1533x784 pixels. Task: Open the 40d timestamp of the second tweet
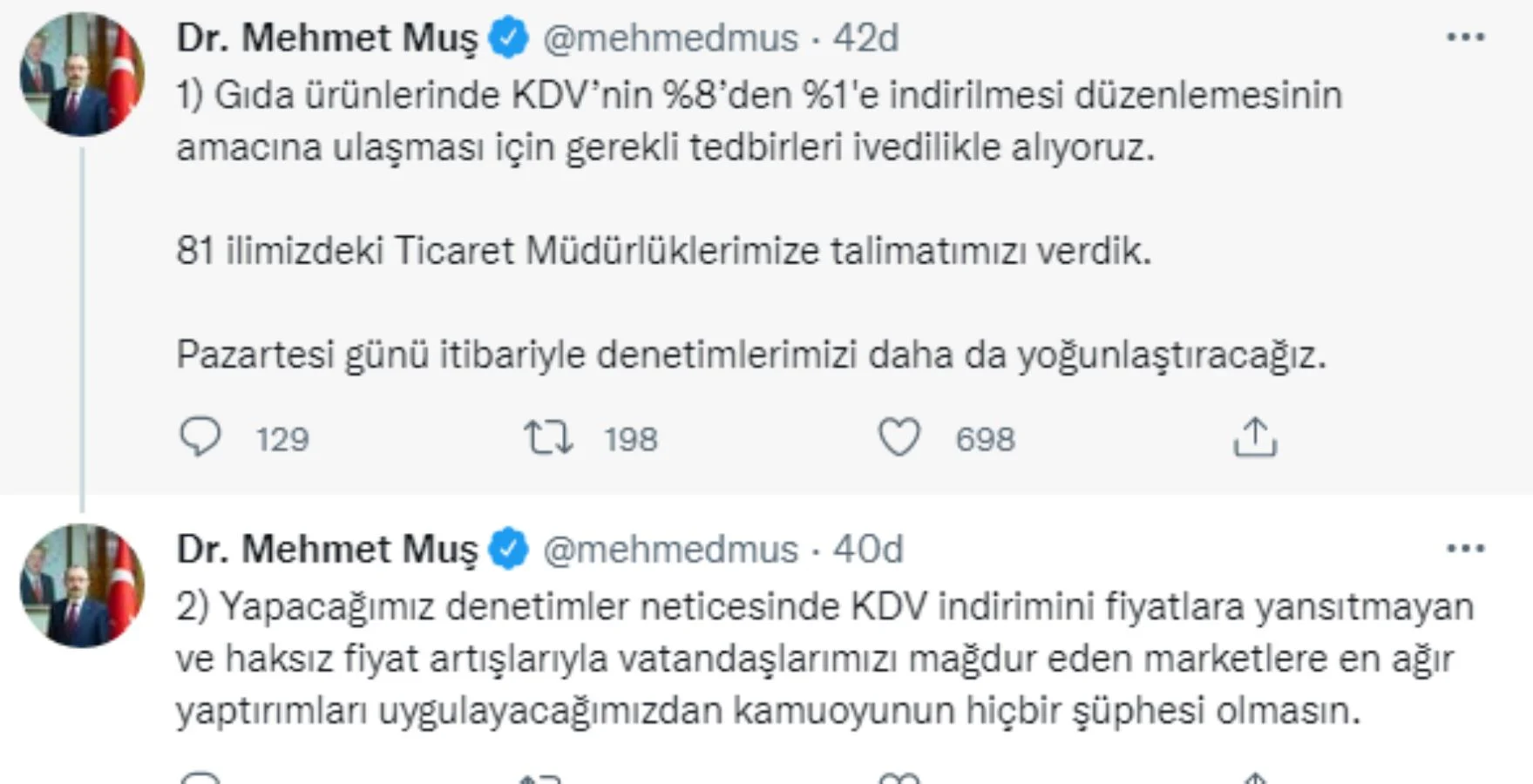tap(872, 549)
